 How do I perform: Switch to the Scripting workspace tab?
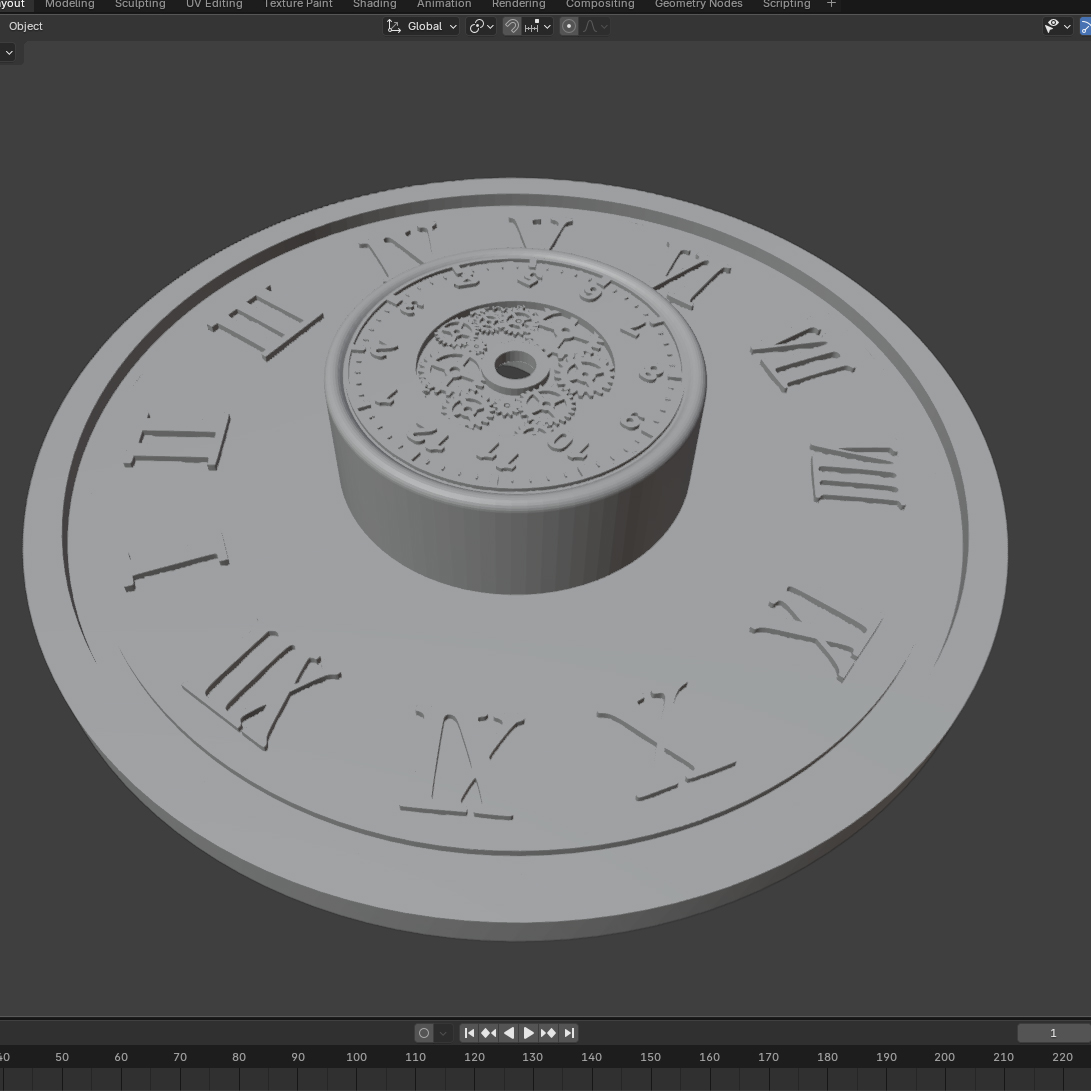click(786, 4)
